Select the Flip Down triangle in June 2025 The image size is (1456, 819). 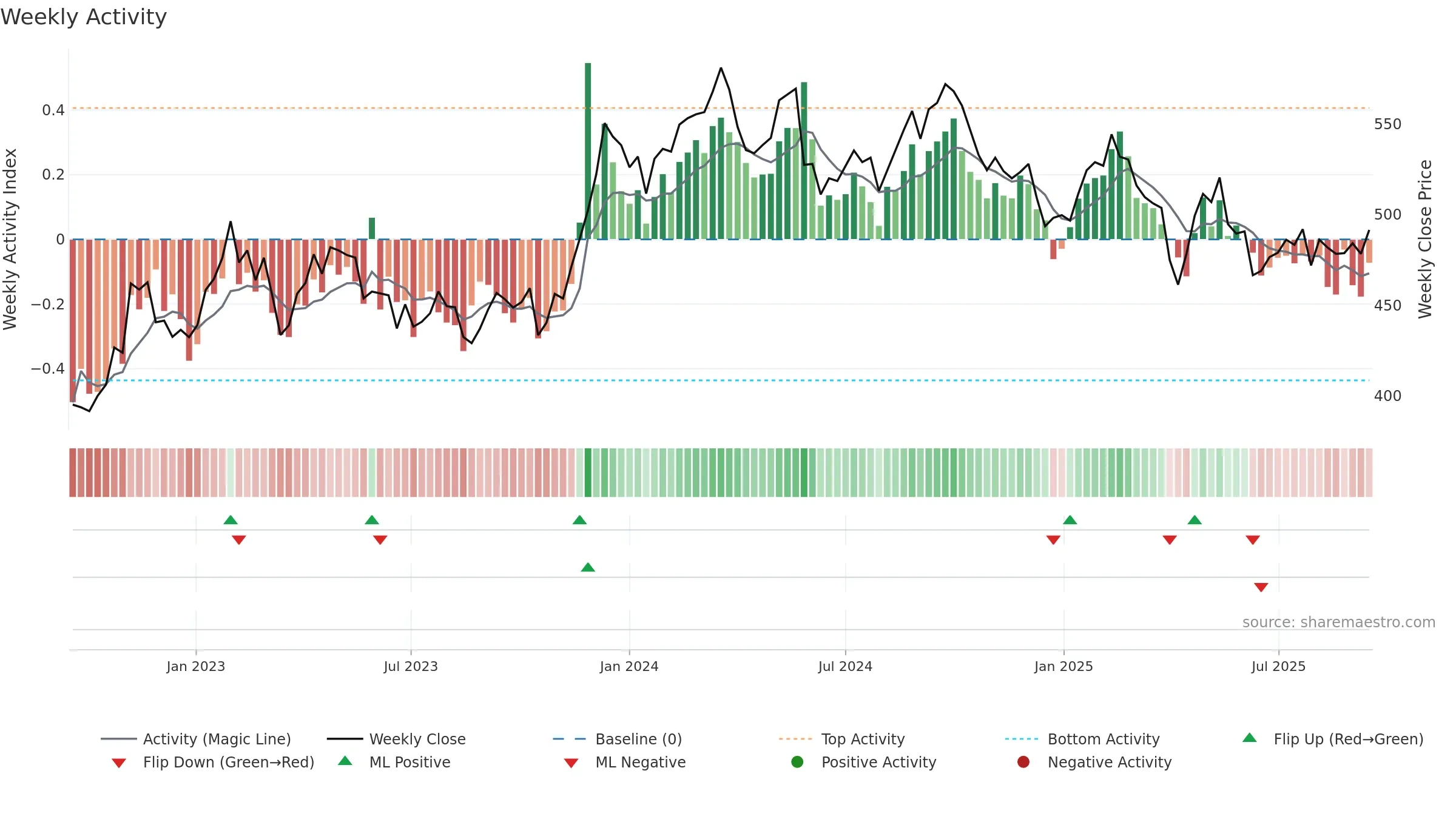coord(1253,540)
